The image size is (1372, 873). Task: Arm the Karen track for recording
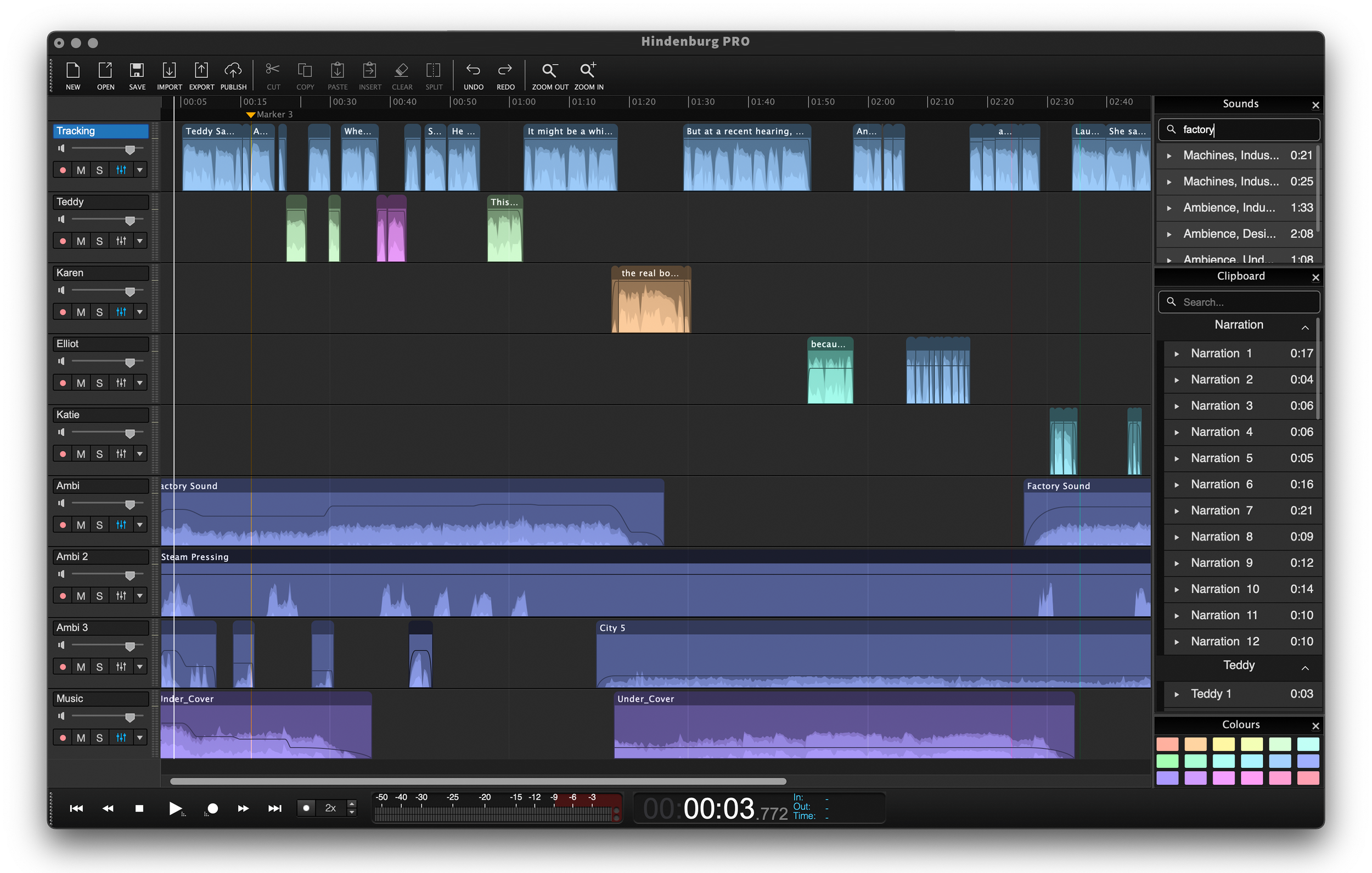63,312
